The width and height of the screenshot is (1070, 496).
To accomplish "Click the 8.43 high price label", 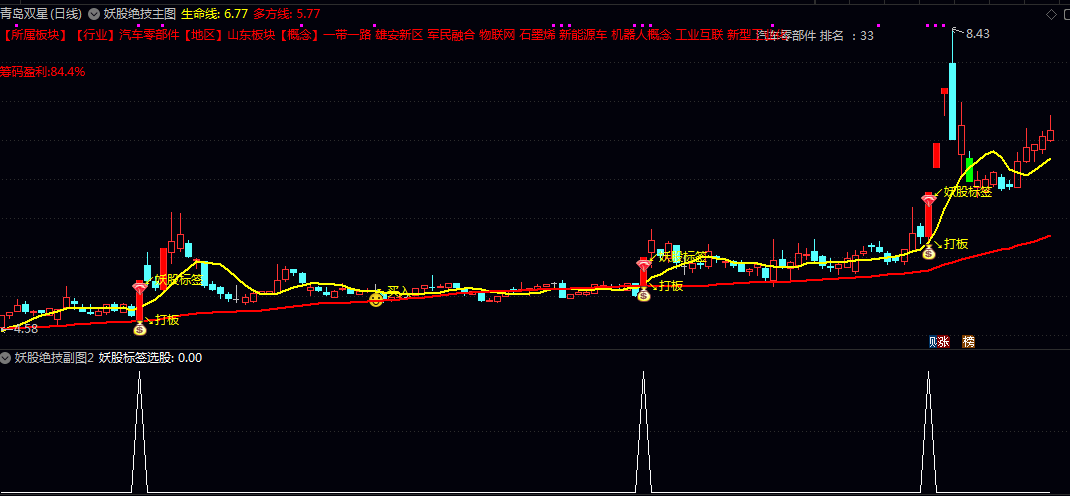I will 978,33.
